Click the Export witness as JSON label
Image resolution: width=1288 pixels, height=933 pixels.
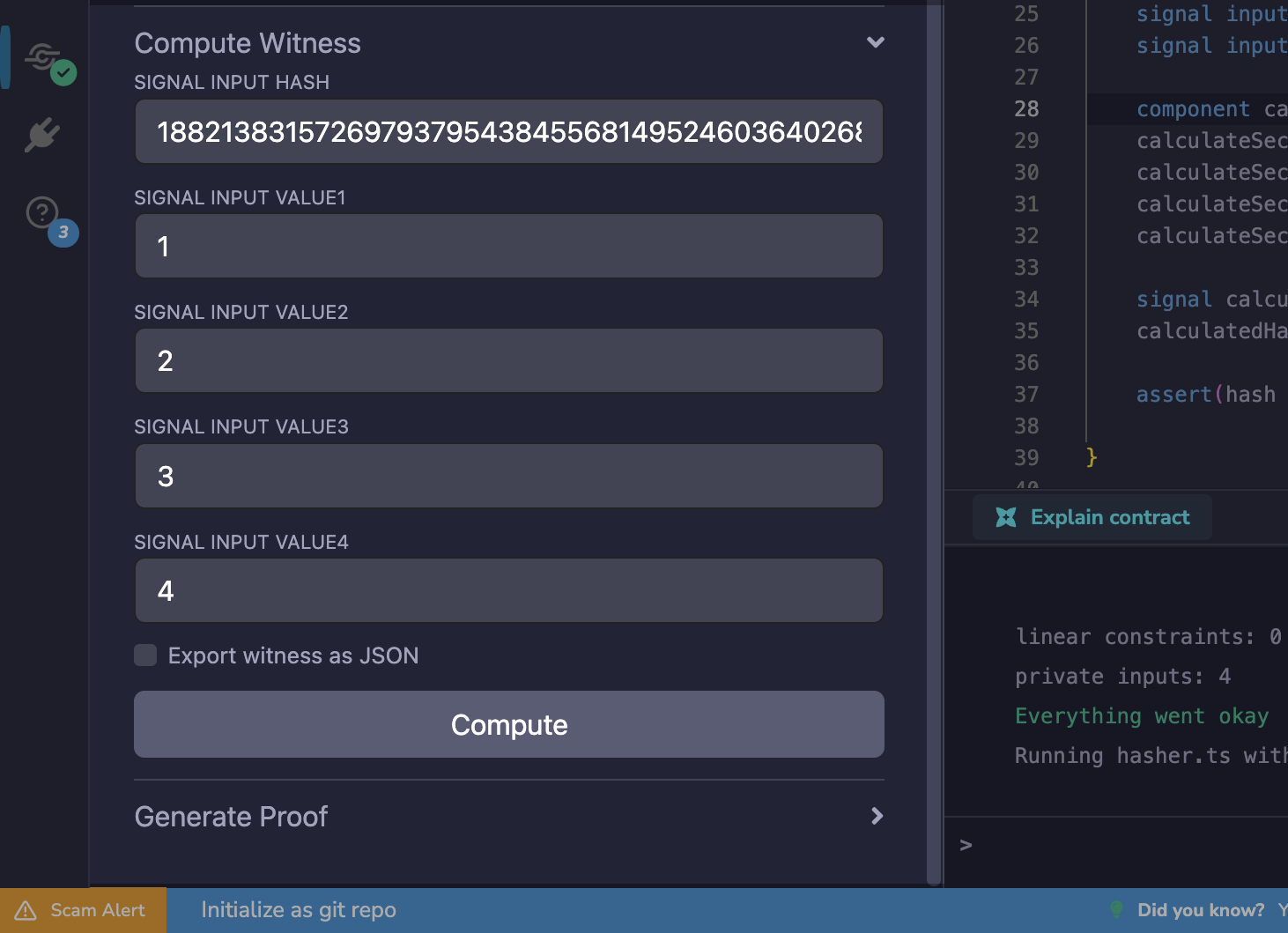293,655
